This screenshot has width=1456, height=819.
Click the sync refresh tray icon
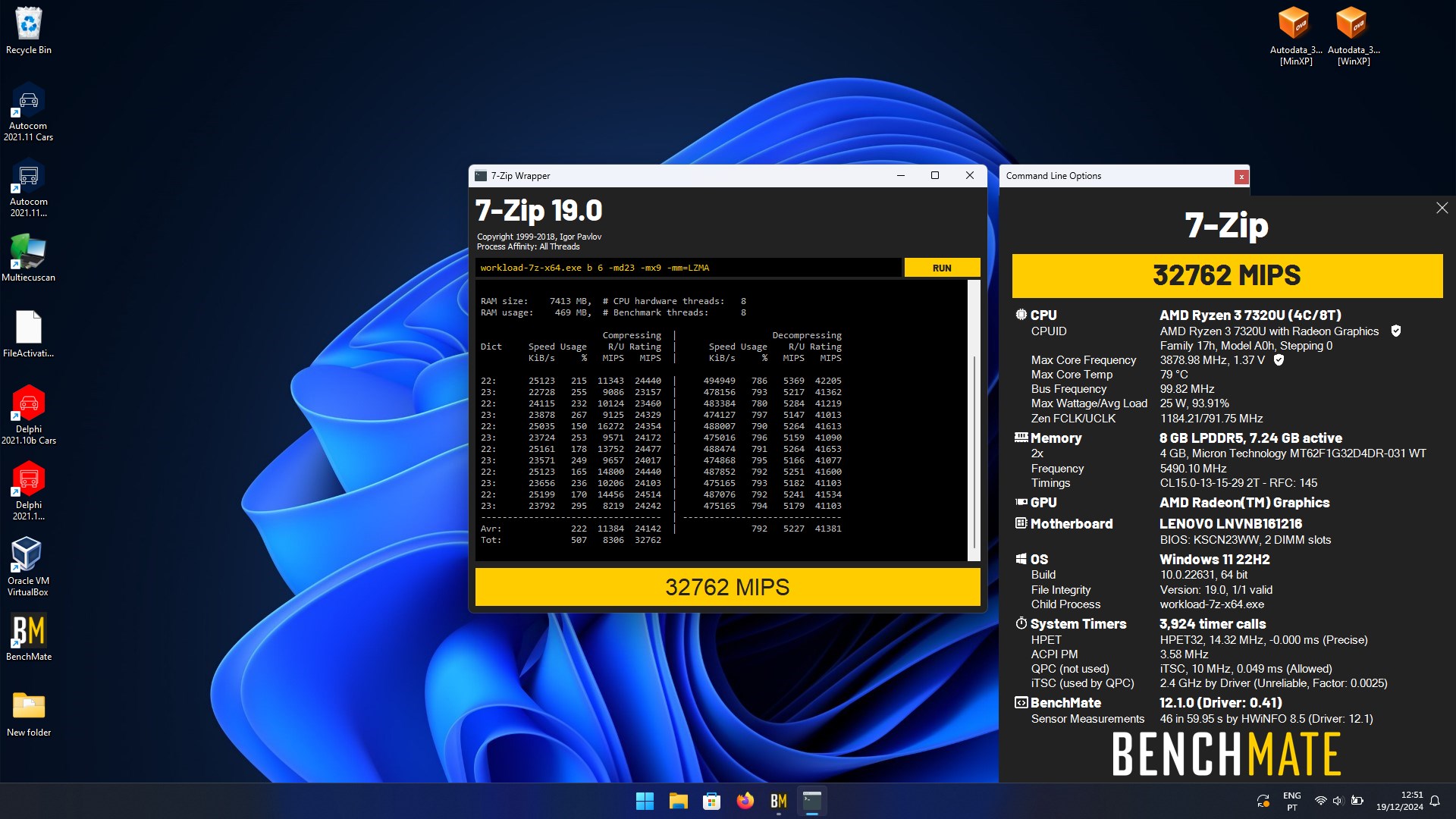(1263, 801)
